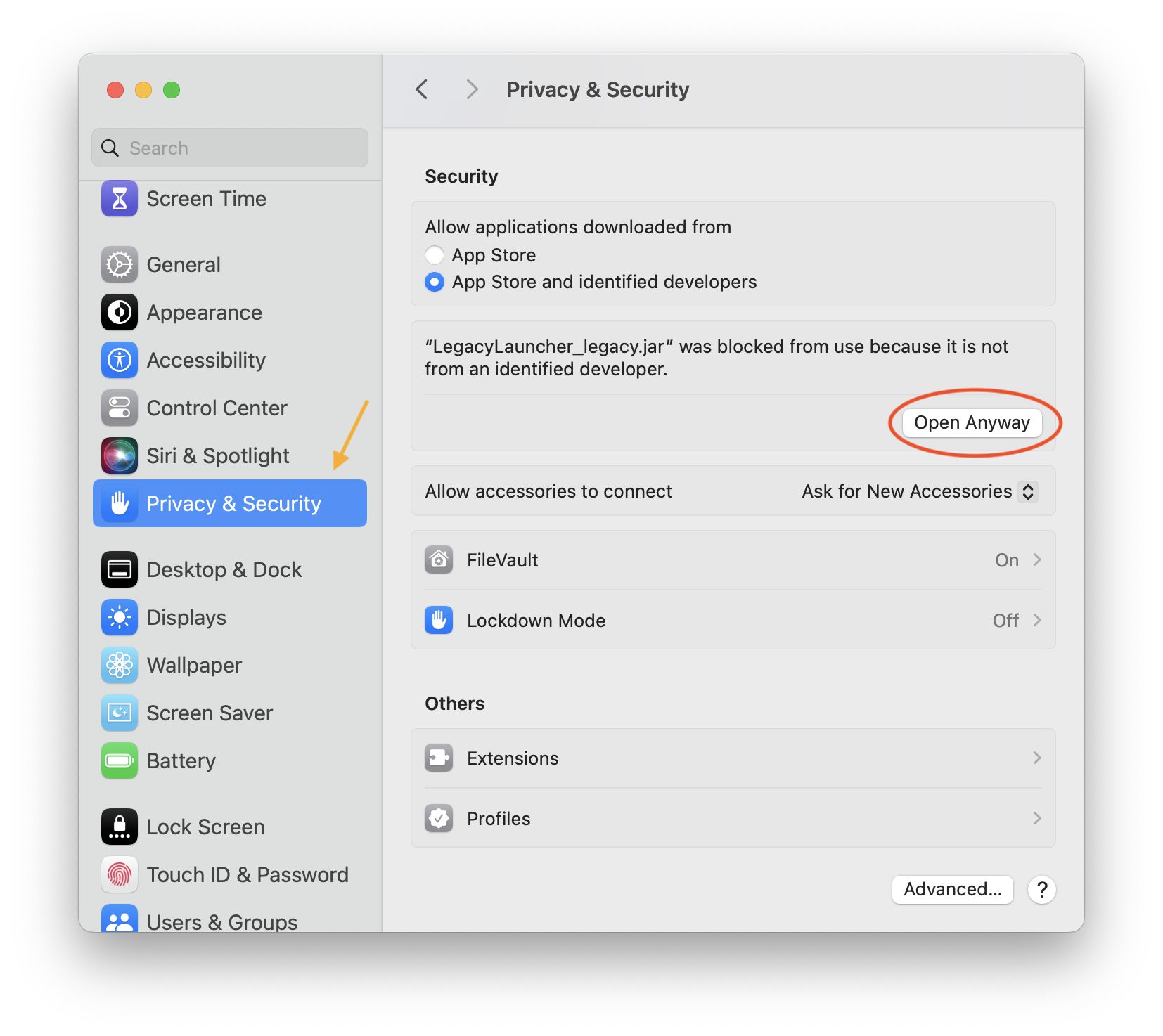Click the Accessibility icon in sidebar
Image resolution: width=1163 pixels, height=1036 pixels.
pyautogui.click(x=120, y=361)
